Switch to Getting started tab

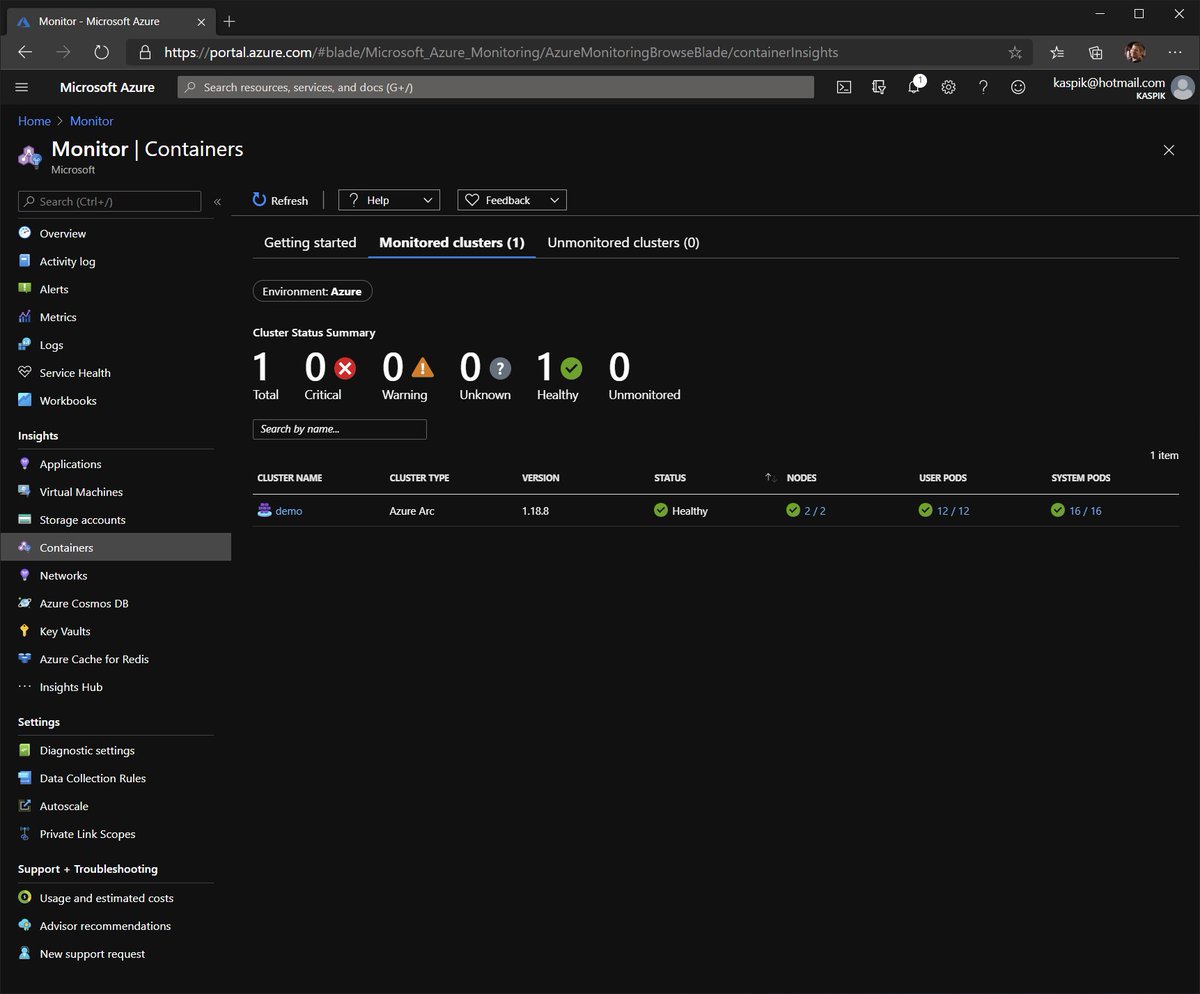tap(310, 242)
